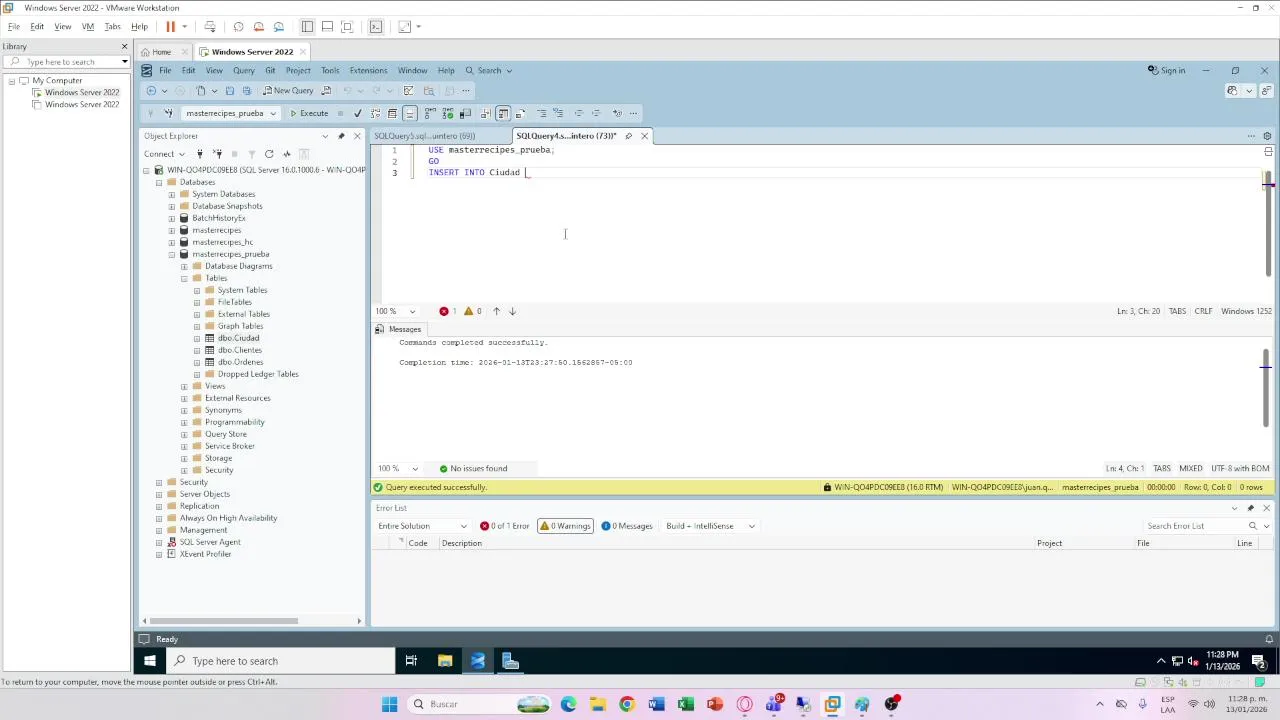Open File Explorer on guest taskbar
The height and width of the screenshot is (720, 1280).
click(x=445, y=661)
